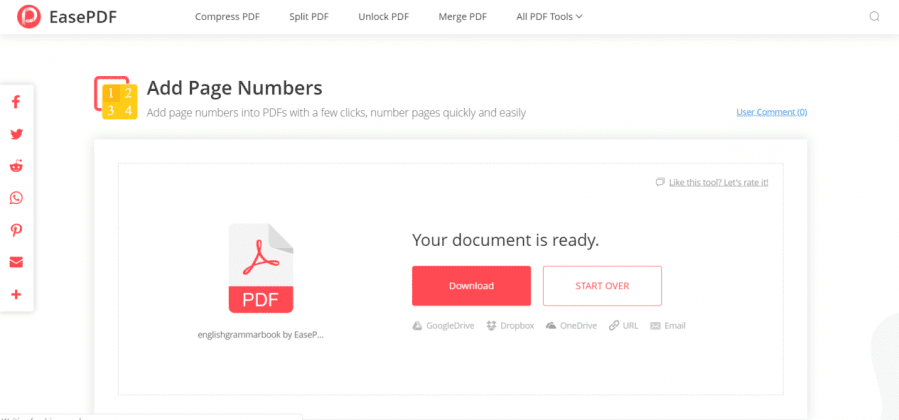Click the red Download button
899x420 pixels.
click(x=471, y=286)
